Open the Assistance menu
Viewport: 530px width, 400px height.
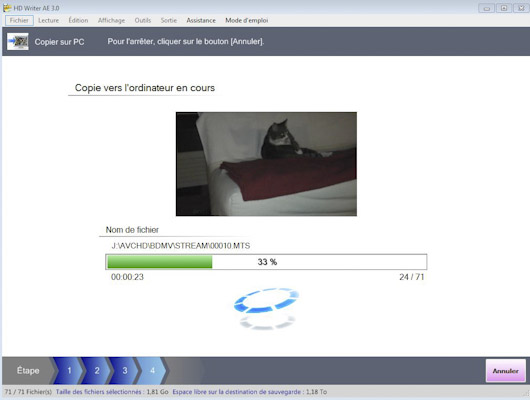(201, 20)
